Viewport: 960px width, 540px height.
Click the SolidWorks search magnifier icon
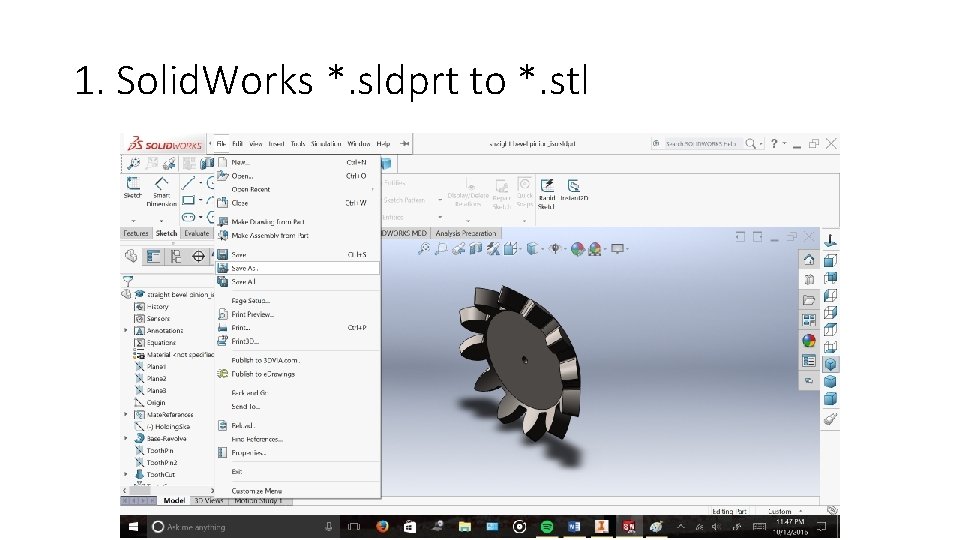pyautogui.click(x=750, y=144)
